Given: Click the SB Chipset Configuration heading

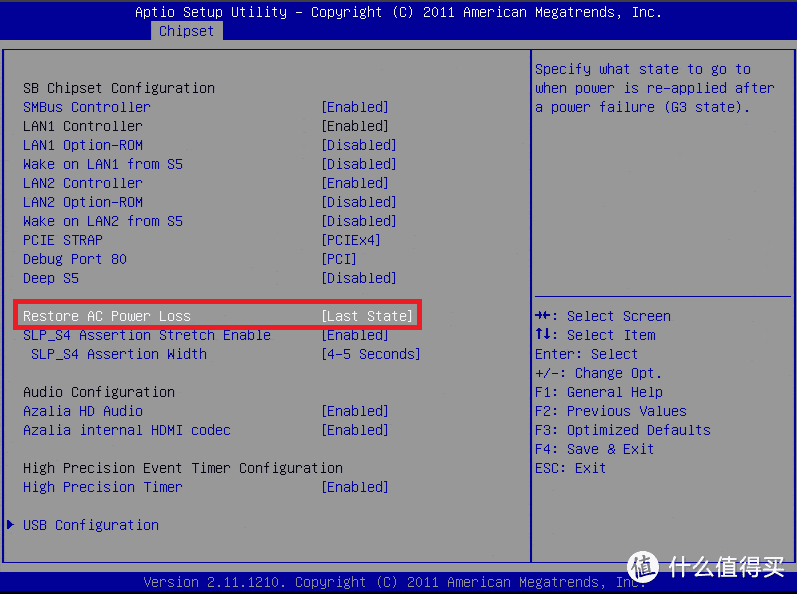Looking at the screenshot, I should (x=119, y=88).
